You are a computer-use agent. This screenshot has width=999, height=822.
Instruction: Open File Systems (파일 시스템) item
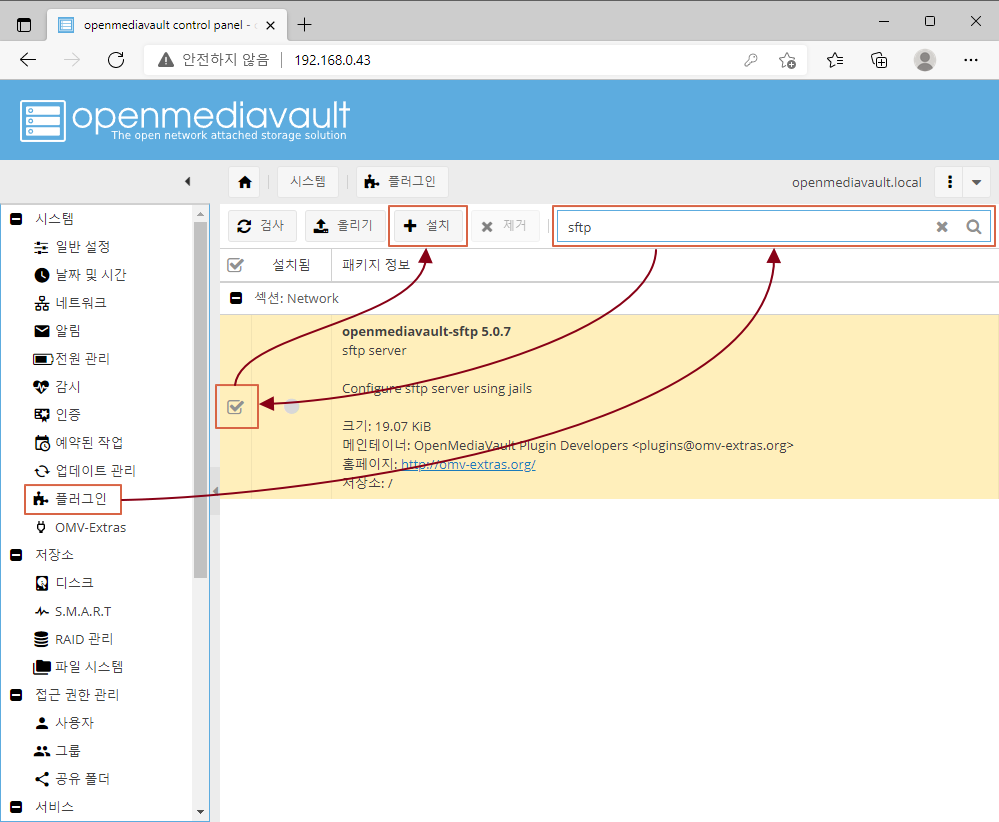pos(78,667)
